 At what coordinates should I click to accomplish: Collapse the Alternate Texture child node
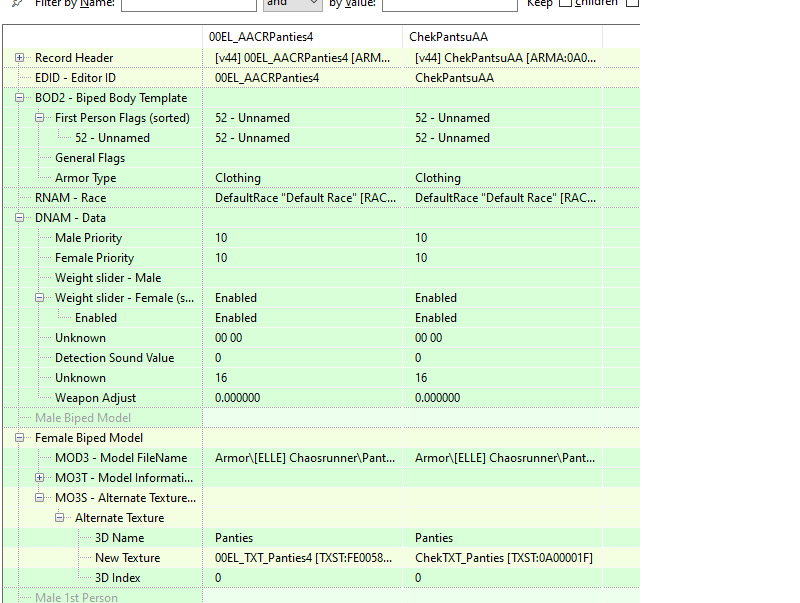pyautogui.click(x=60, y=518)
